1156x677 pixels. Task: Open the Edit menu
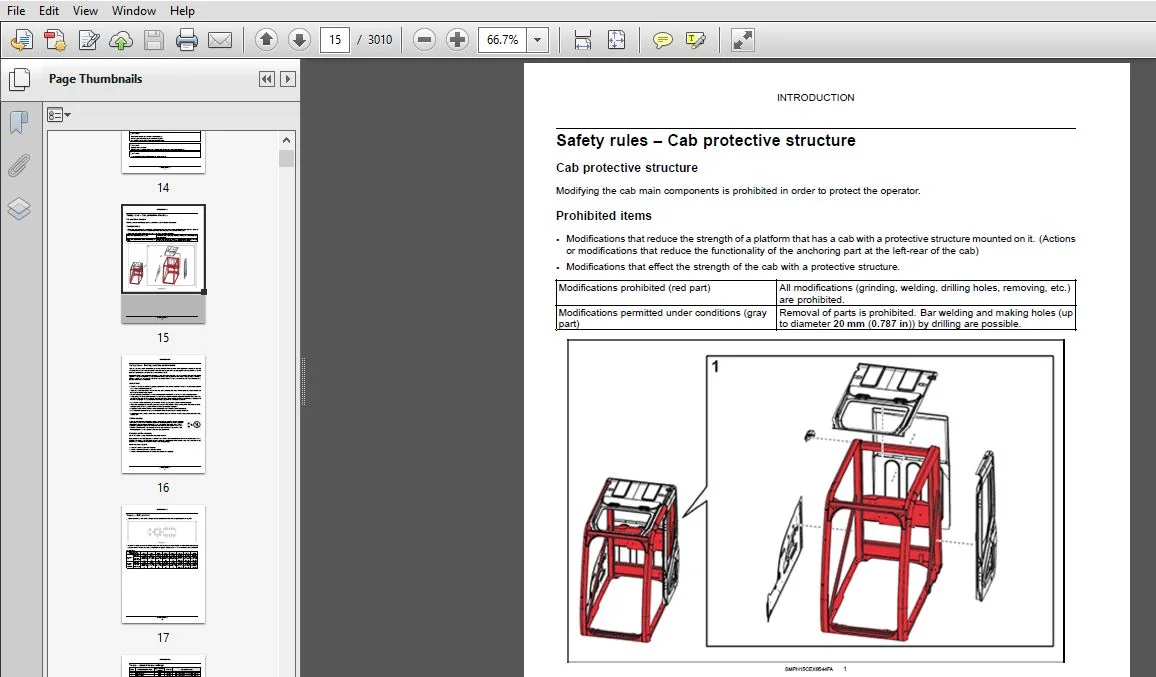49,10
